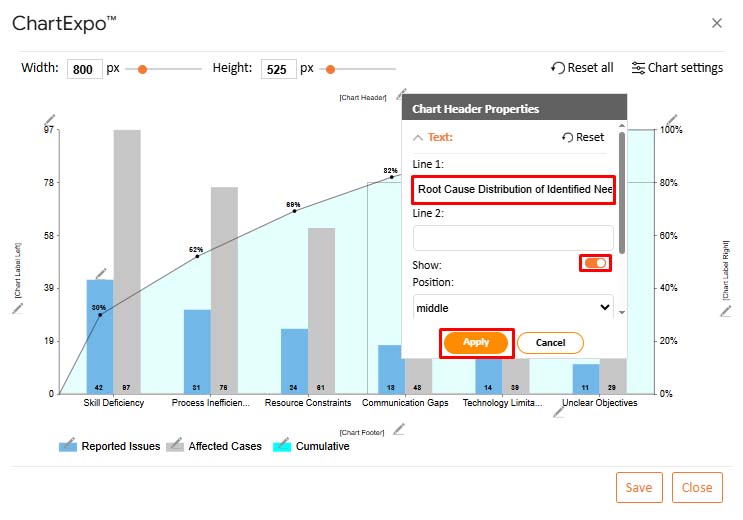743x520 pixels.
Task: Reset the Text properties
Action: click(583, 137)
